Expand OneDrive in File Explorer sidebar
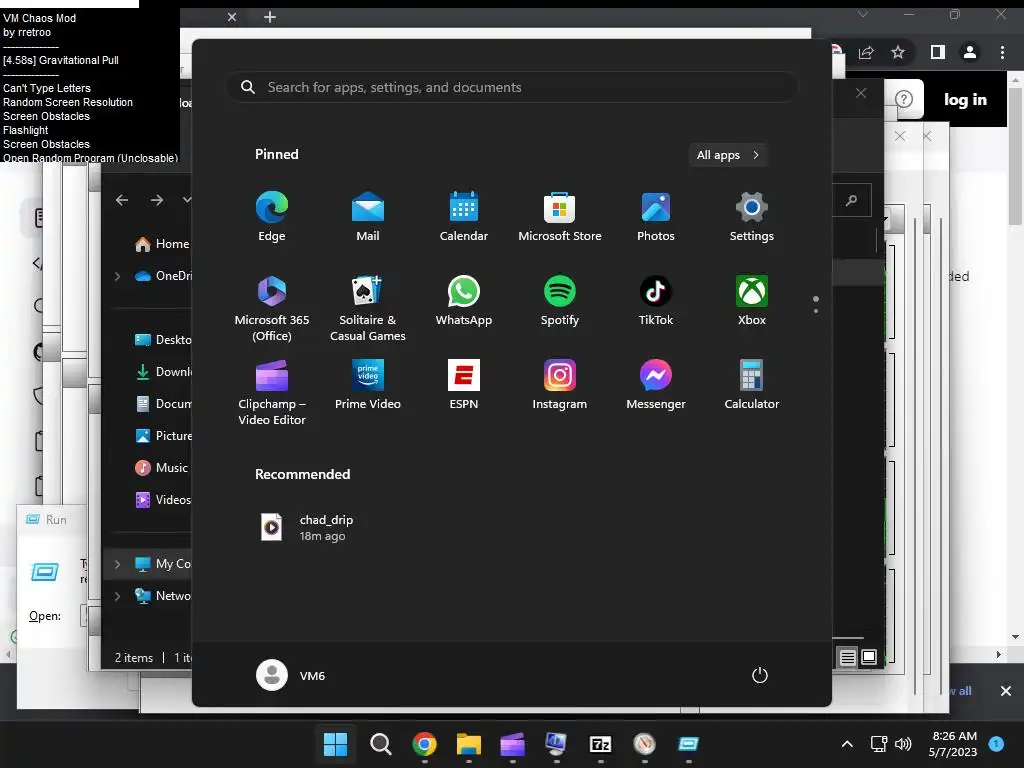Image resolution: width=1024 pixels, height=768 pixels. click(118, 276)
